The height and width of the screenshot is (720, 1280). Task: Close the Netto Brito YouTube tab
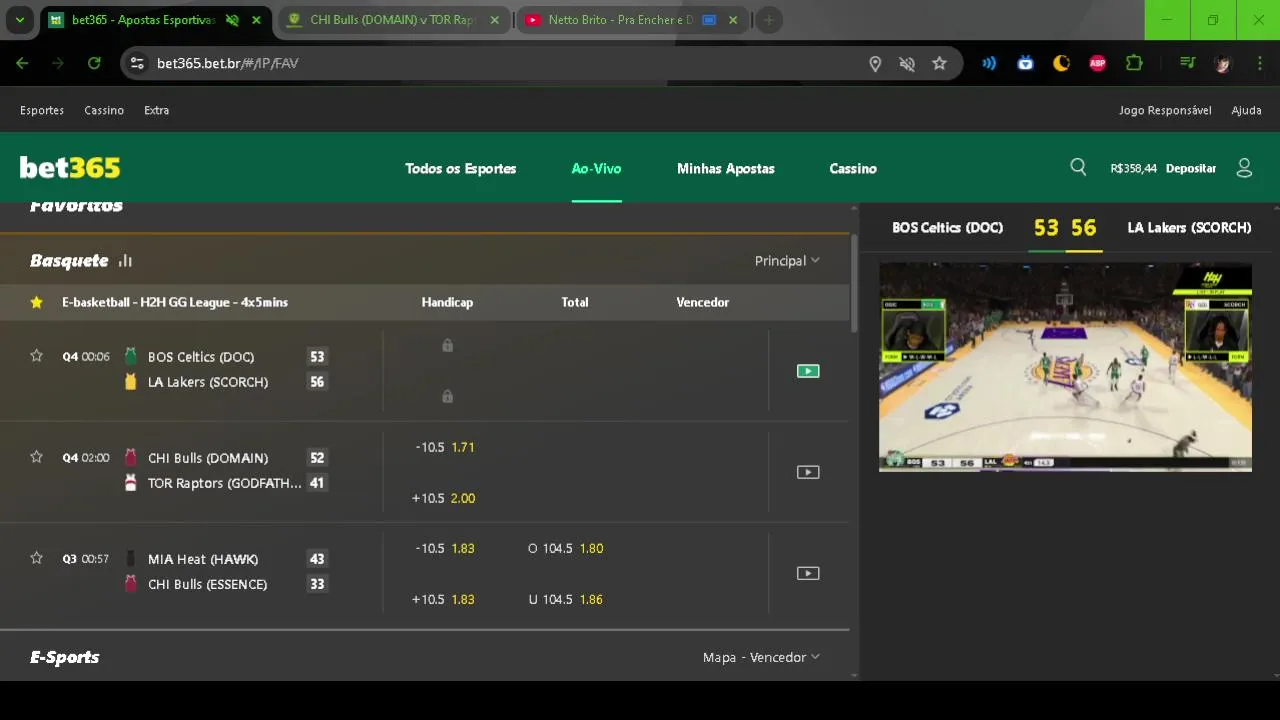pos(733,20)
